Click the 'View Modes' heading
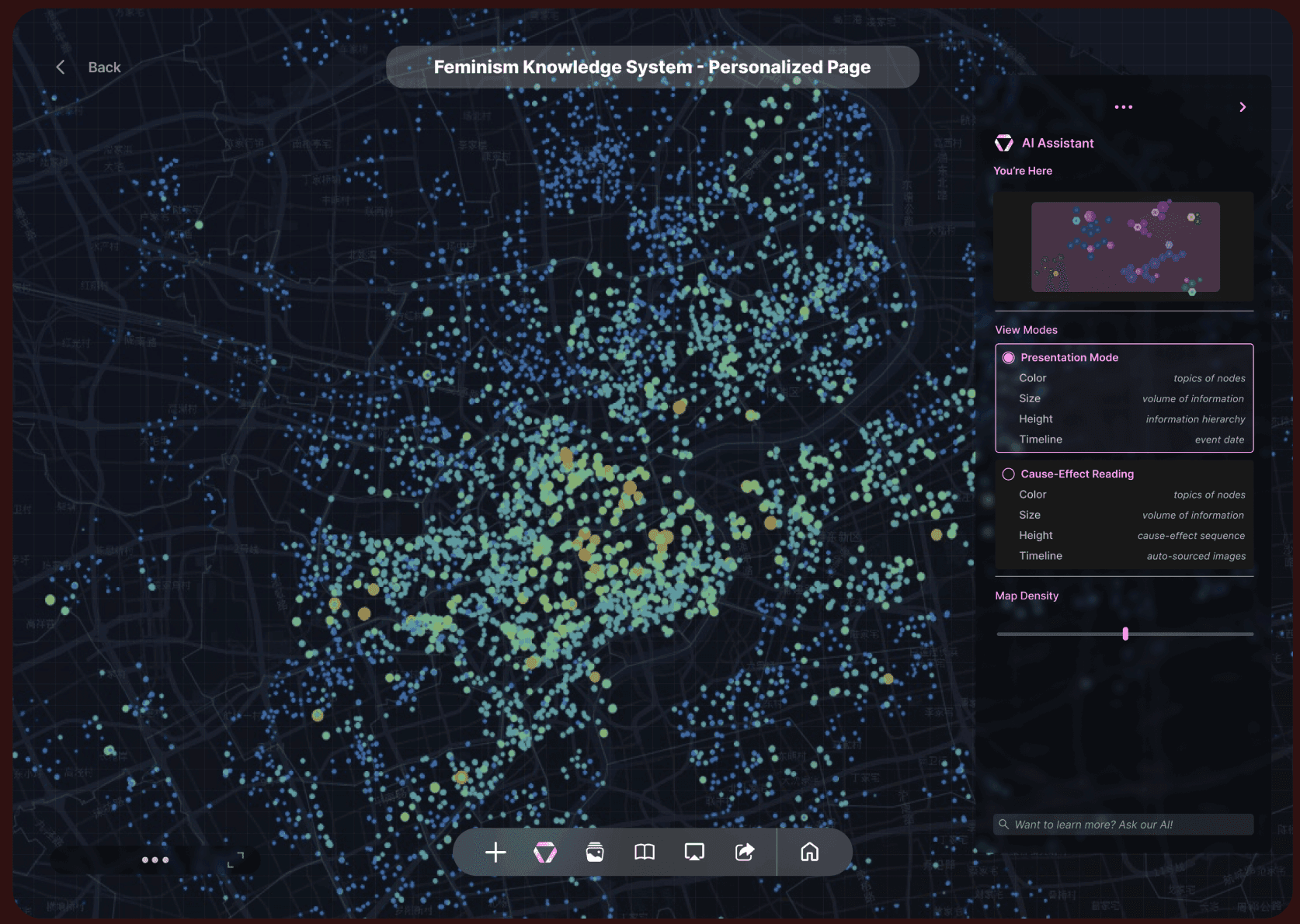1300x924 pixels. [x=1027, y=330]
